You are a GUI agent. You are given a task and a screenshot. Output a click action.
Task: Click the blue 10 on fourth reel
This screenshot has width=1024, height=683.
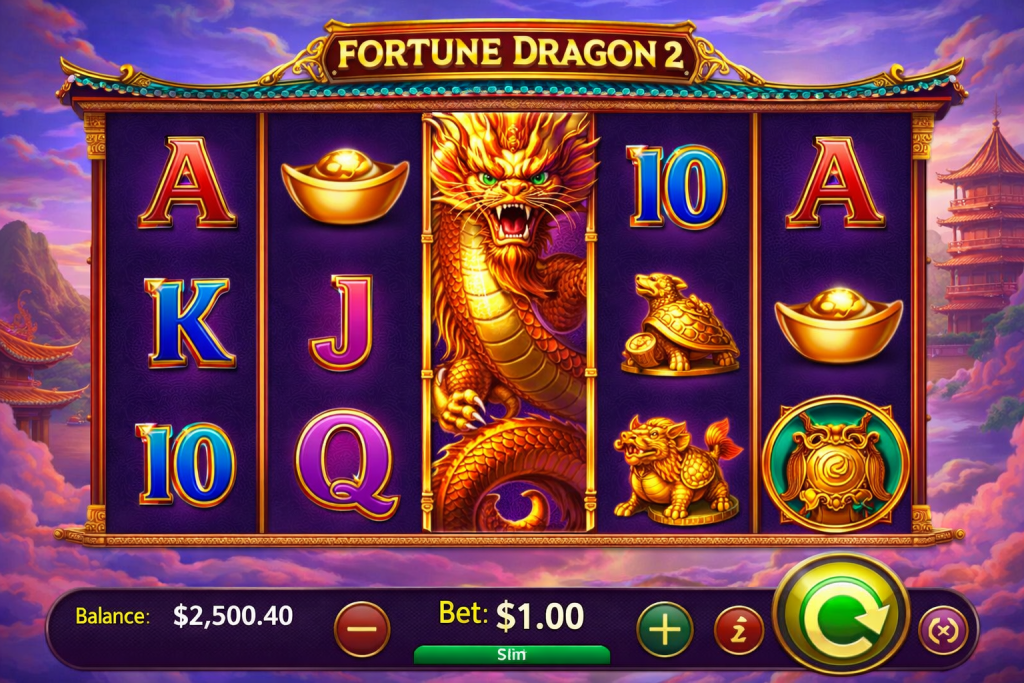coord(677,187)
